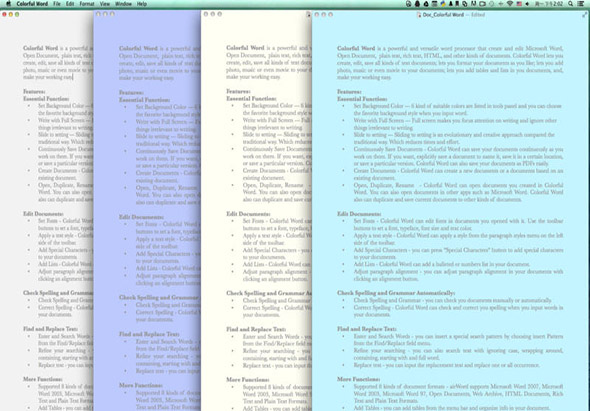Click 'Essential Function:' heading in cyan window
This screenshot has width=590, height=411.
pos(362,99)
